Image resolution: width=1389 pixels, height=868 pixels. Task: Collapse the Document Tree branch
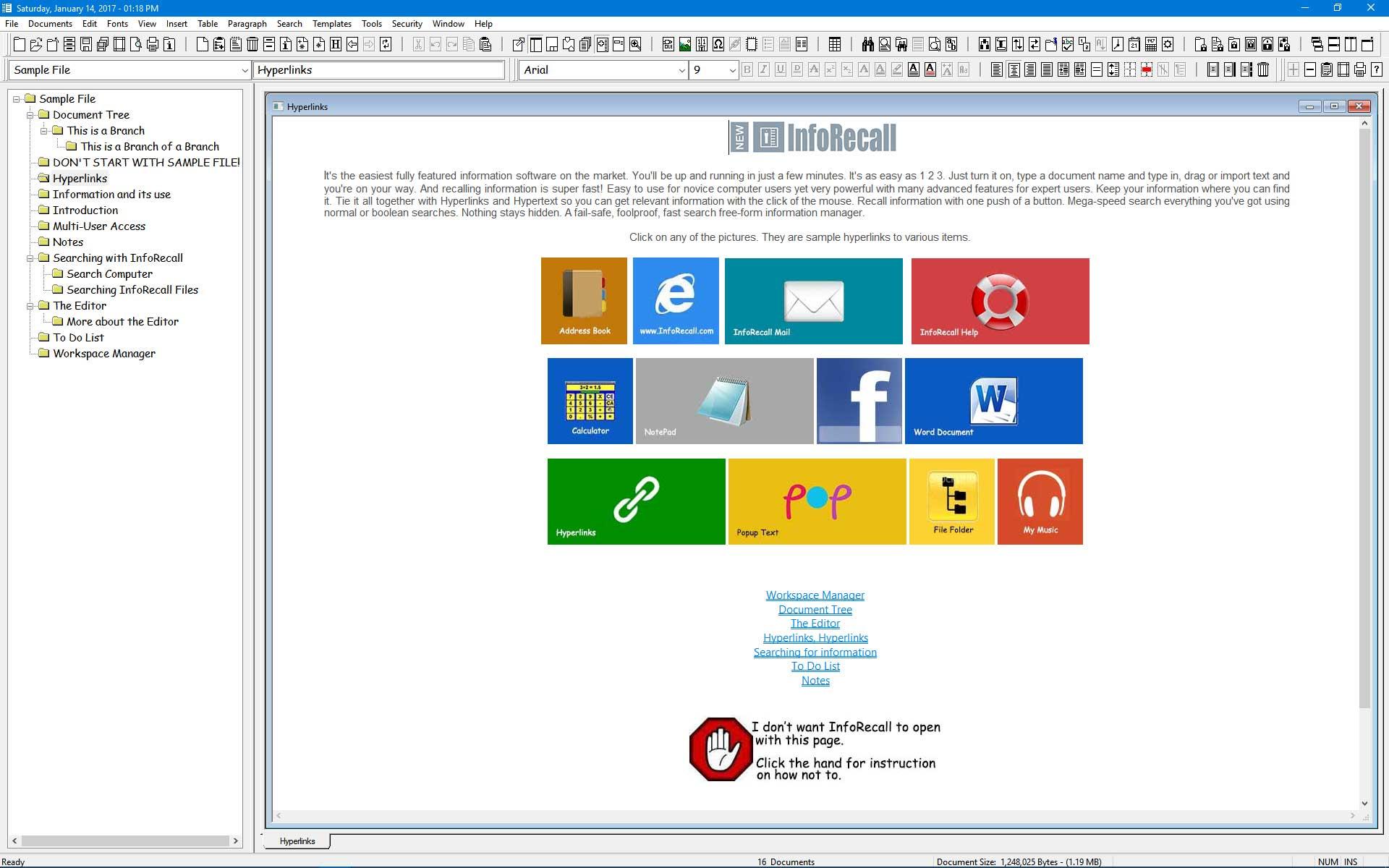[30, 115]
